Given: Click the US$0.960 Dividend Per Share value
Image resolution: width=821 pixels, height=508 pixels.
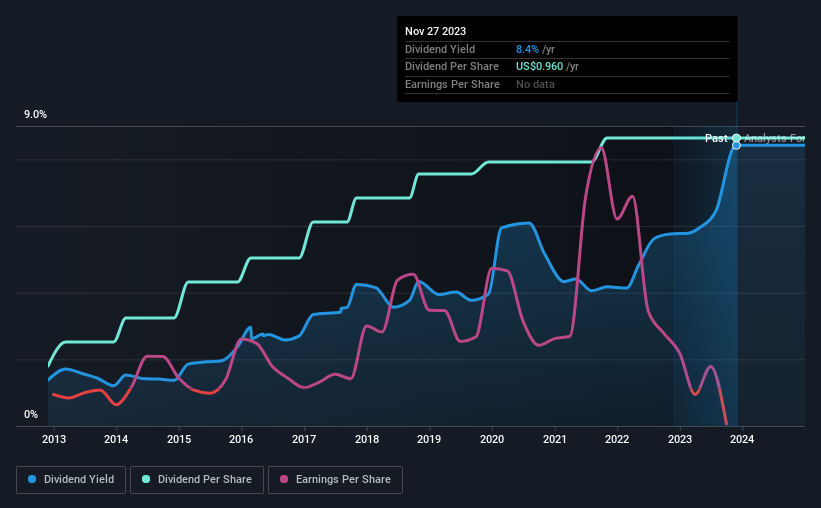Looking at the screenshot, I should click(x=539, y=67).
